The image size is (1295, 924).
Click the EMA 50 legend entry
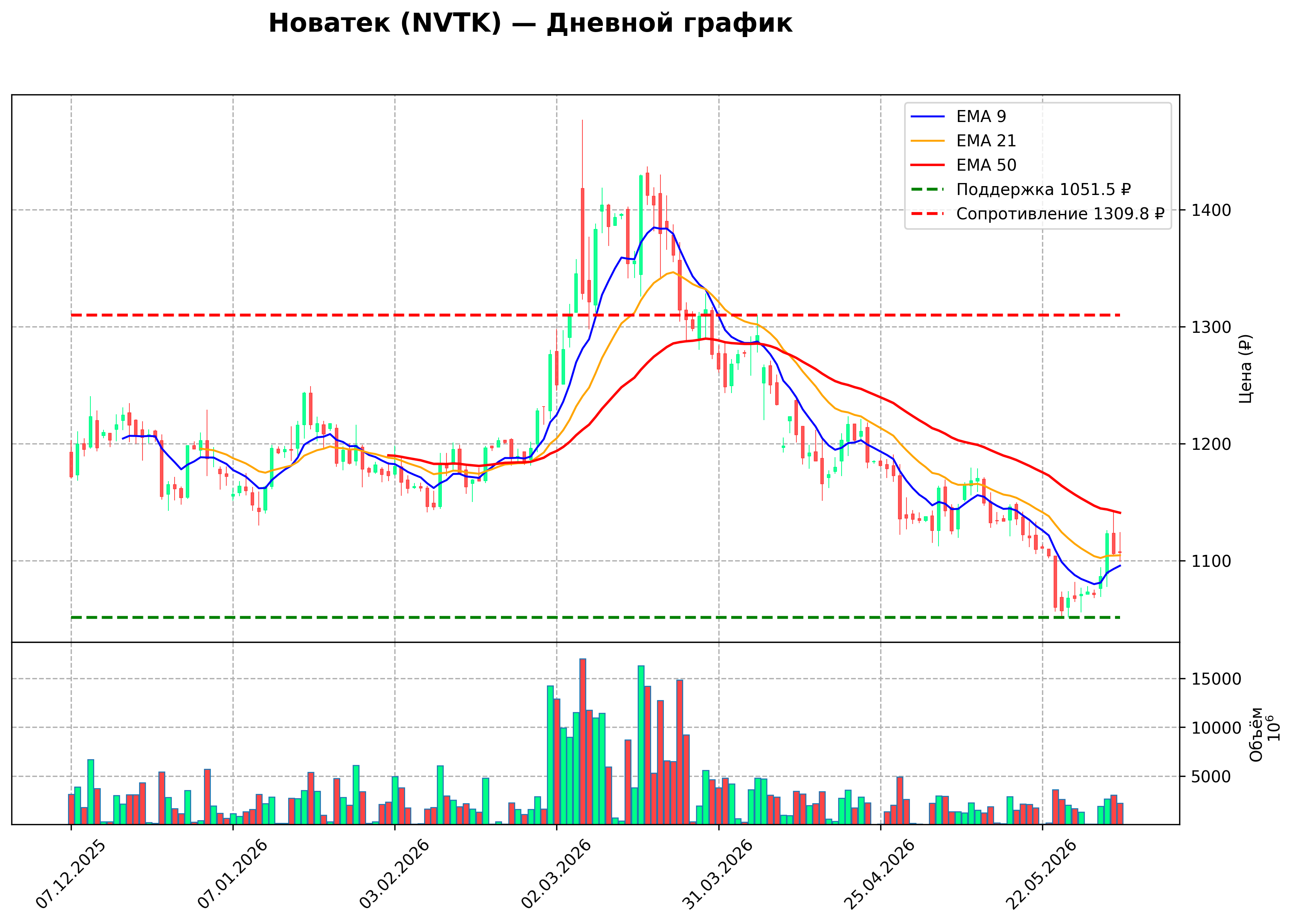(x=963, y=165)
